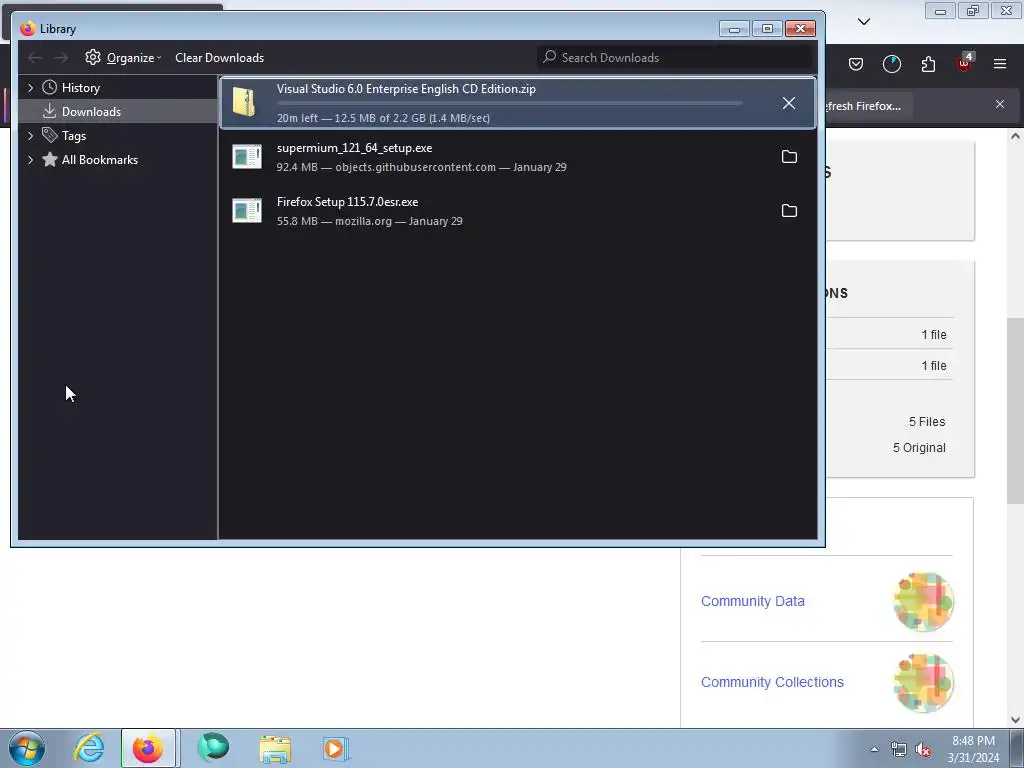The width and height of the screenshot is (1024, 768).
Task: Show Firefox Setup 115.7.0esr.exe in folder
Action: click(x=789, y=210)
